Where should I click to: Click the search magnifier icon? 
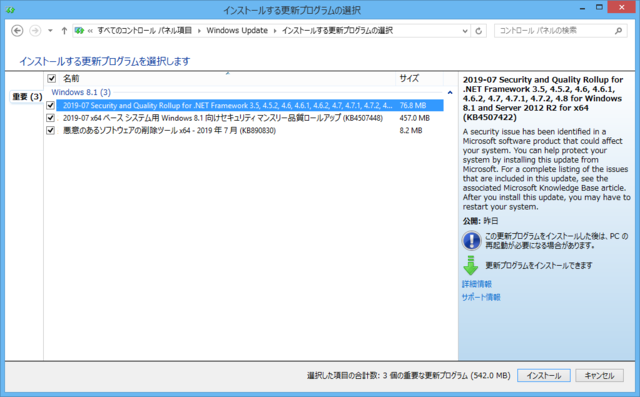618,31
